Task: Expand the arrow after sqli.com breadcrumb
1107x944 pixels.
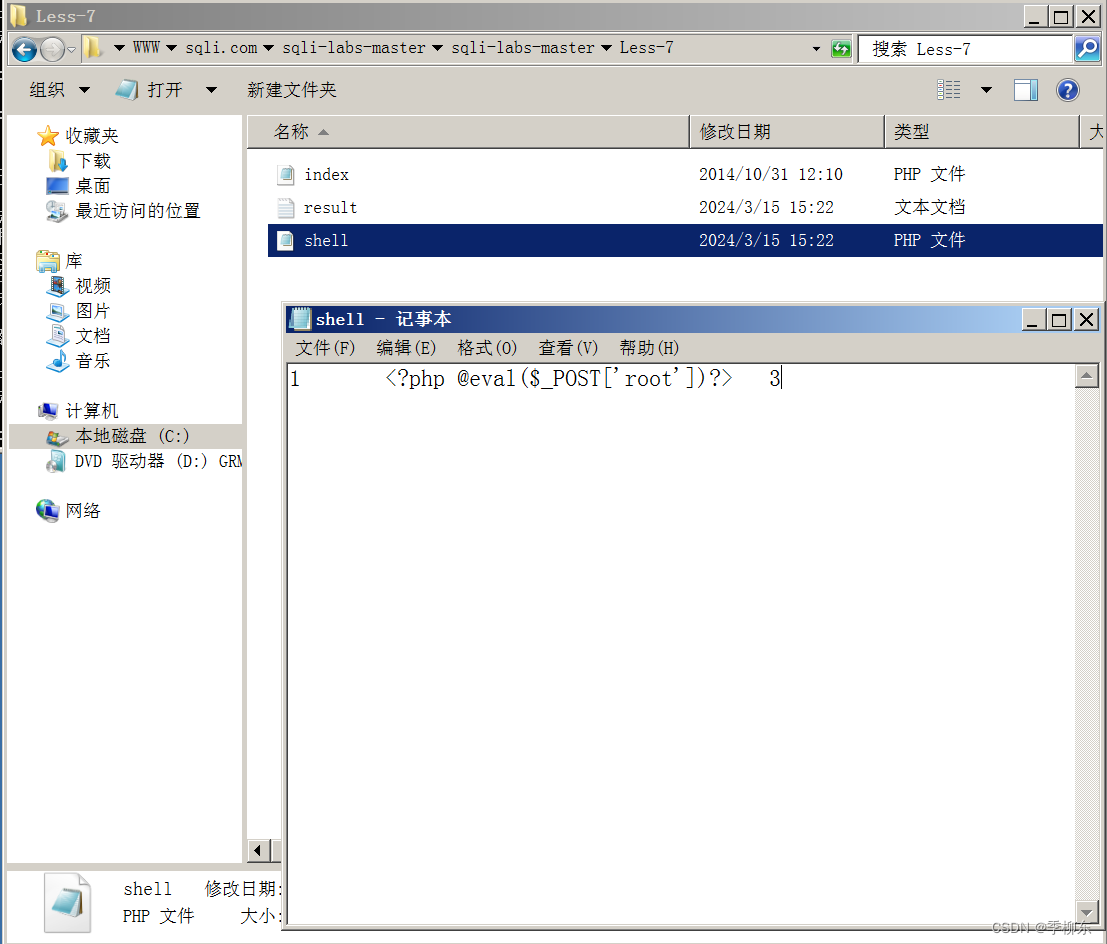Action: tap(268, 48)
